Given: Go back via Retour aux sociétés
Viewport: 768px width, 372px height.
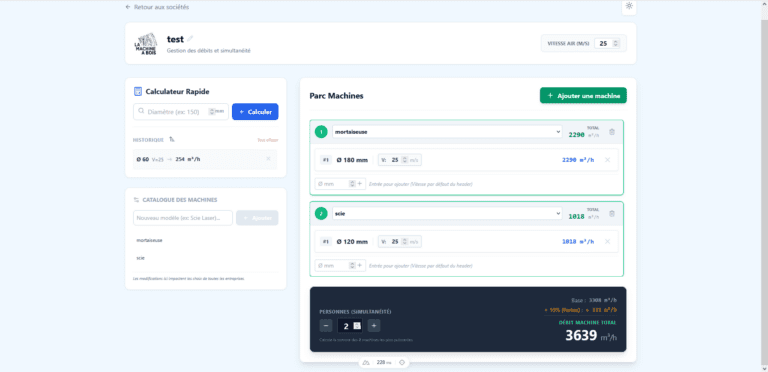Looking at the screenshot, I should [157, 7].
